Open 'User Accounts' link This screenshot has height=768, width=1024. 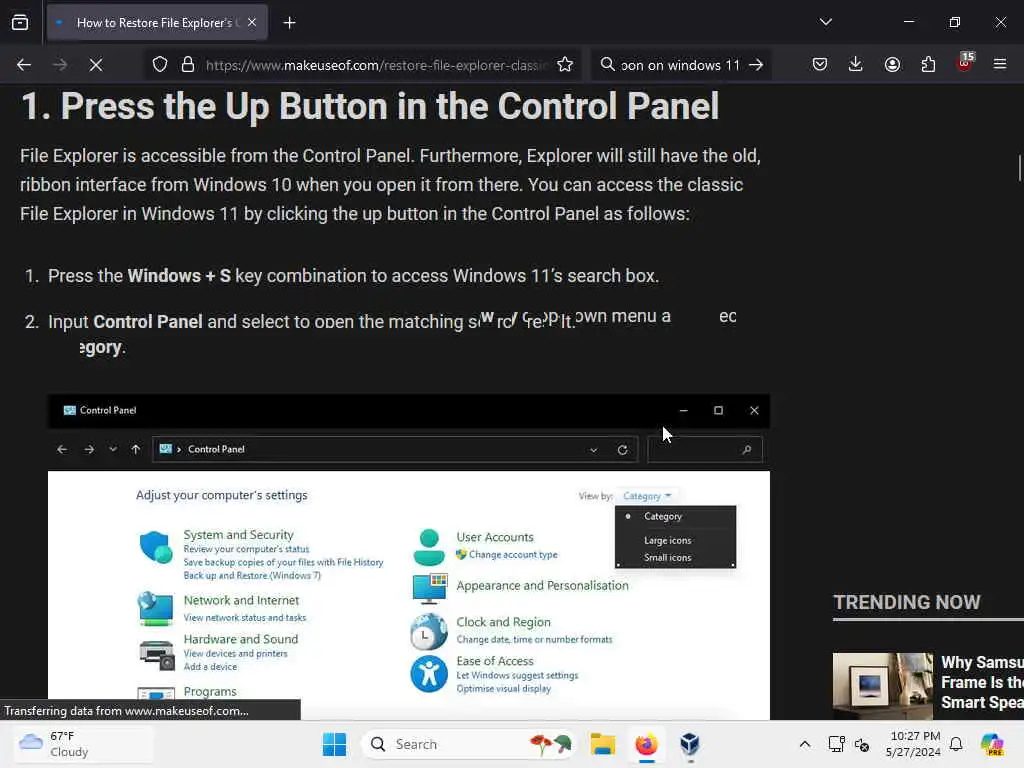pos(495,537)
